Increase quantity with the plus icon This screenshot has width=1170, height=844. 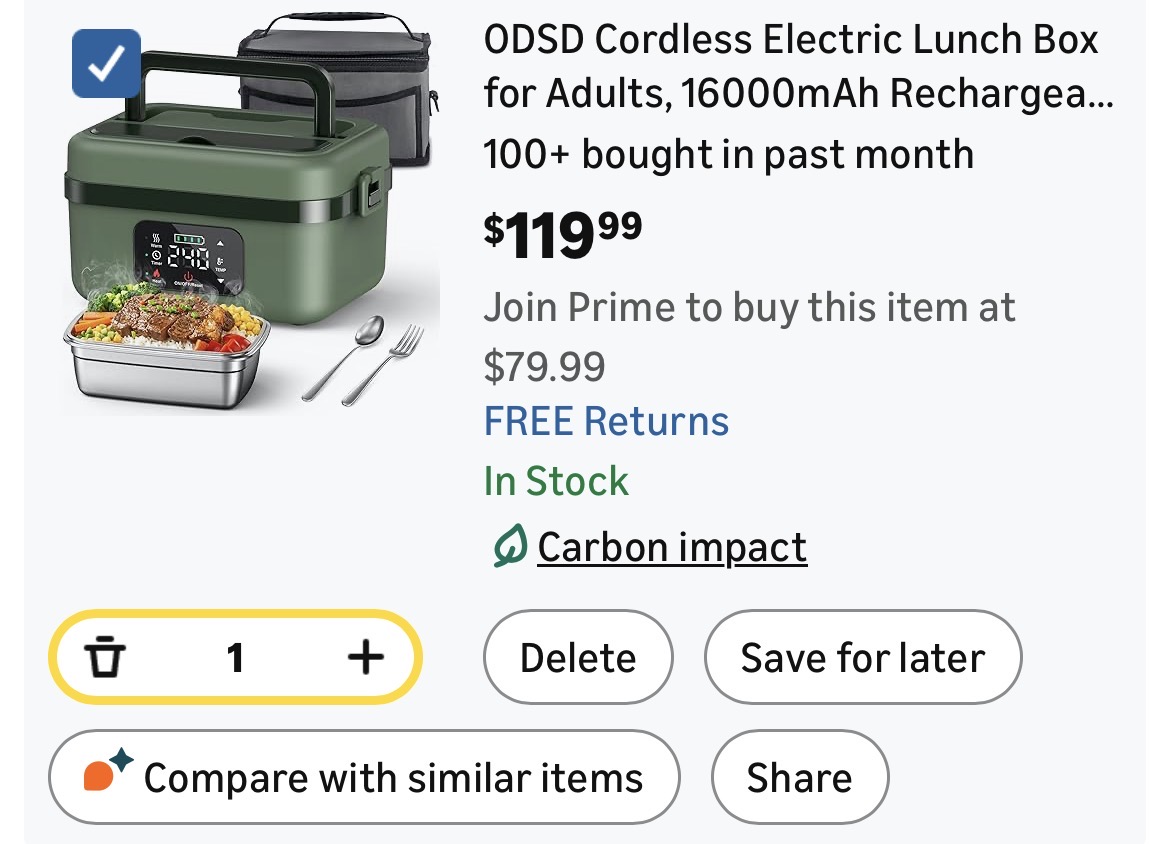coord(365,658)
